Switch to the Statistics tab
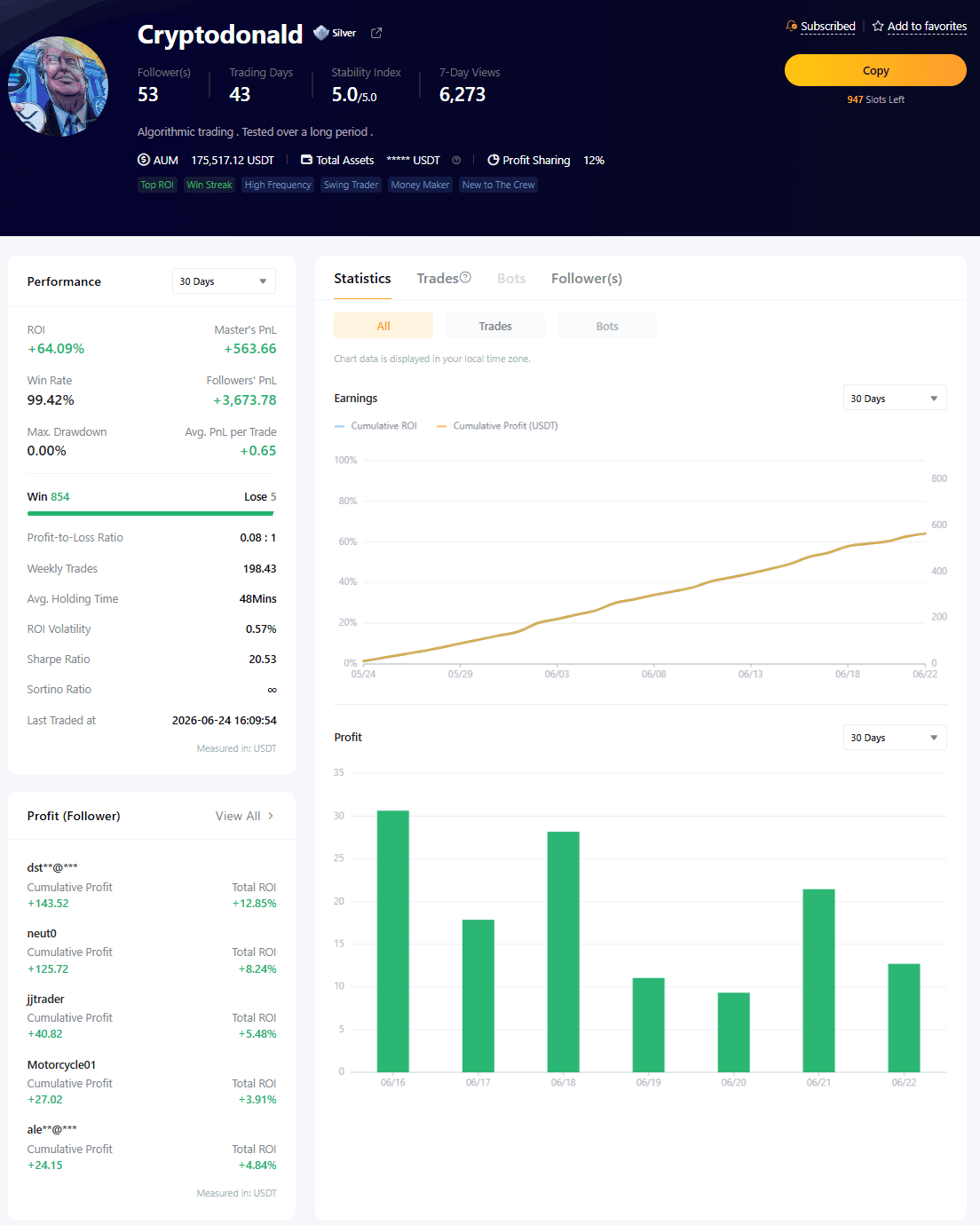This screenshot has width=980, height=1225. click(362, 279)
